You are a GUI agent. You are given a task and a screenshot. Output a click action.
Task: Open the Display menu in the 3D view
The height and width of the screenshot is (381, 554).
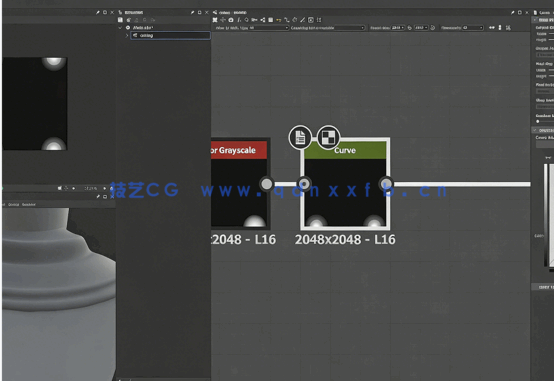click(x=13, y=204)
